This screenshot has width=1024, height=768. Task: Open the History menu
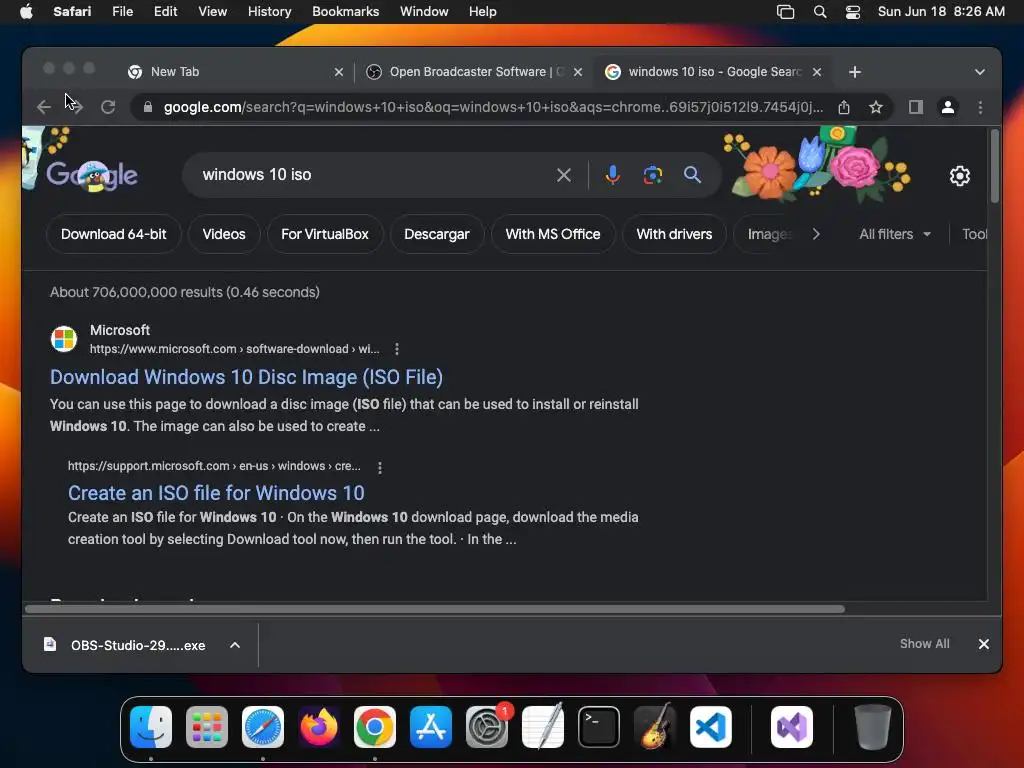pyautogui.click(x=269, y=12)
